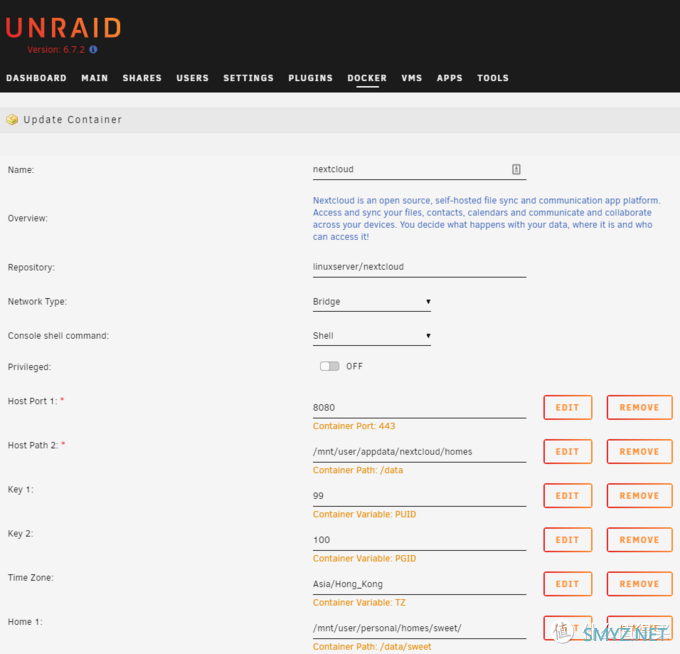680x654 pixels.
Task: Click the 'Overview:' label
Action: point(28,219)
